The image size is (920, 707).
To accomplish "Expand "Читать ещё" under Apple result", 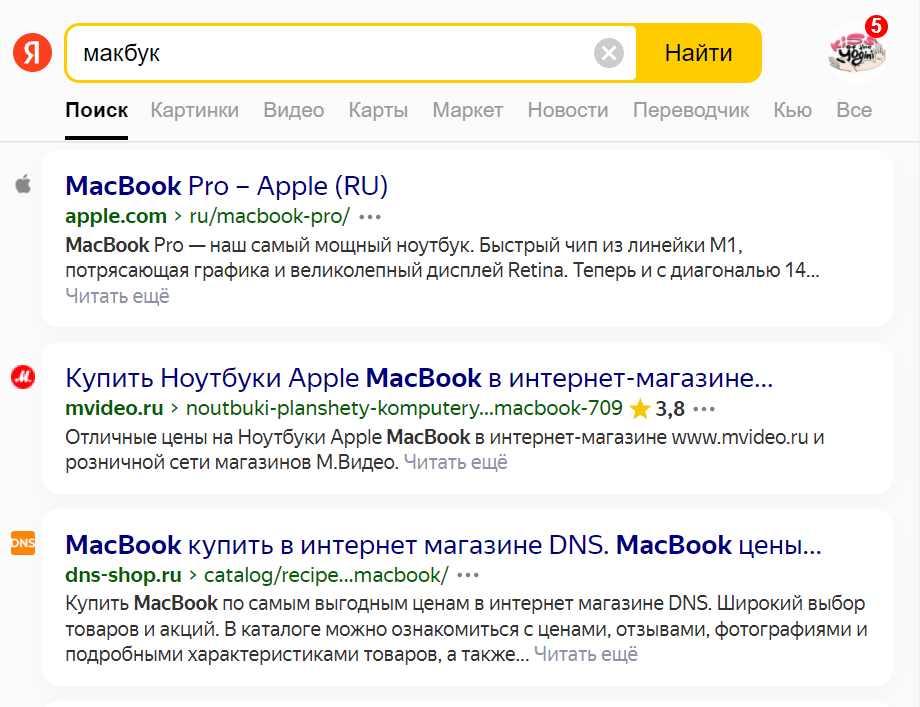I will pyautogui.click(x=117, y=296).
